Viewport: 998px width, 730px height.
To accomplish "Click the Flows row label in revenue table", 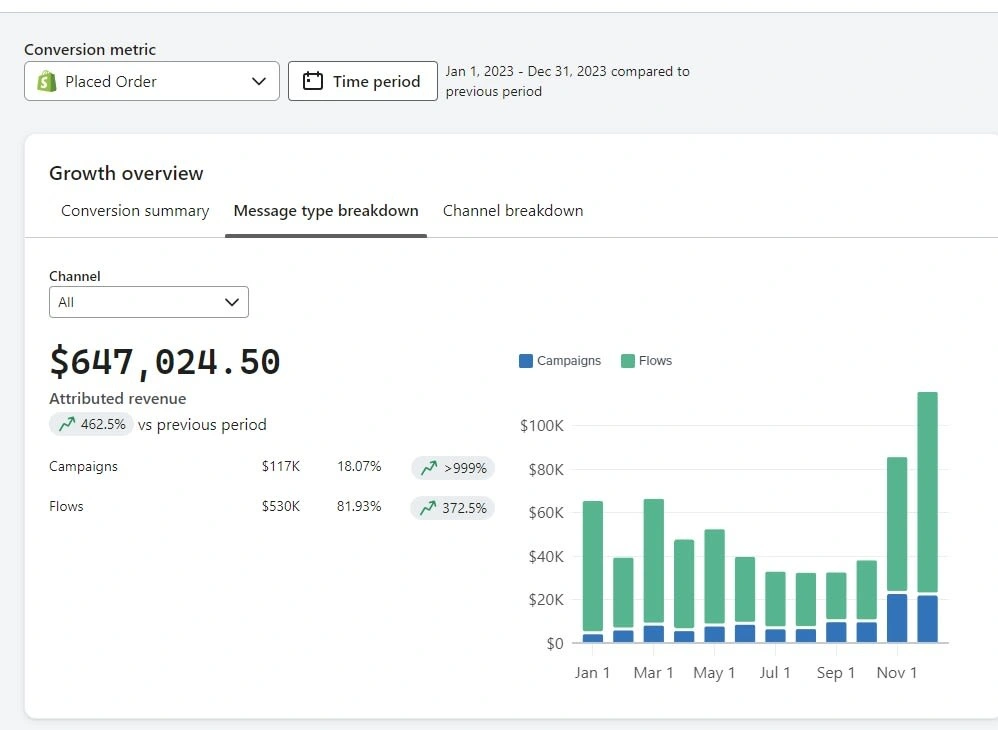I will (66, 507).
